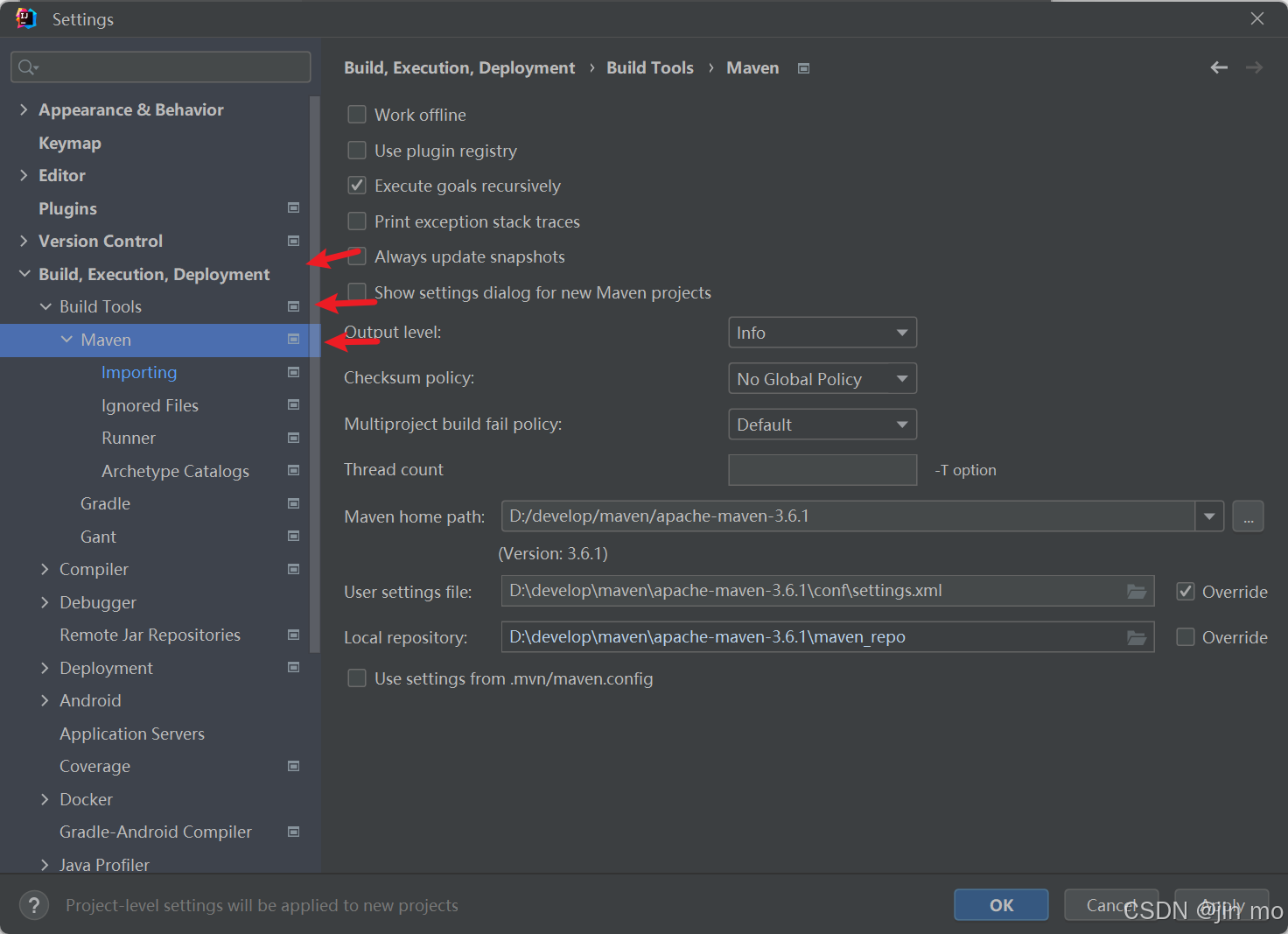The height and width of the screenshot is (934, 1288).
Task: Check the Always update snapshots checkbox
Action: (357, 256)
